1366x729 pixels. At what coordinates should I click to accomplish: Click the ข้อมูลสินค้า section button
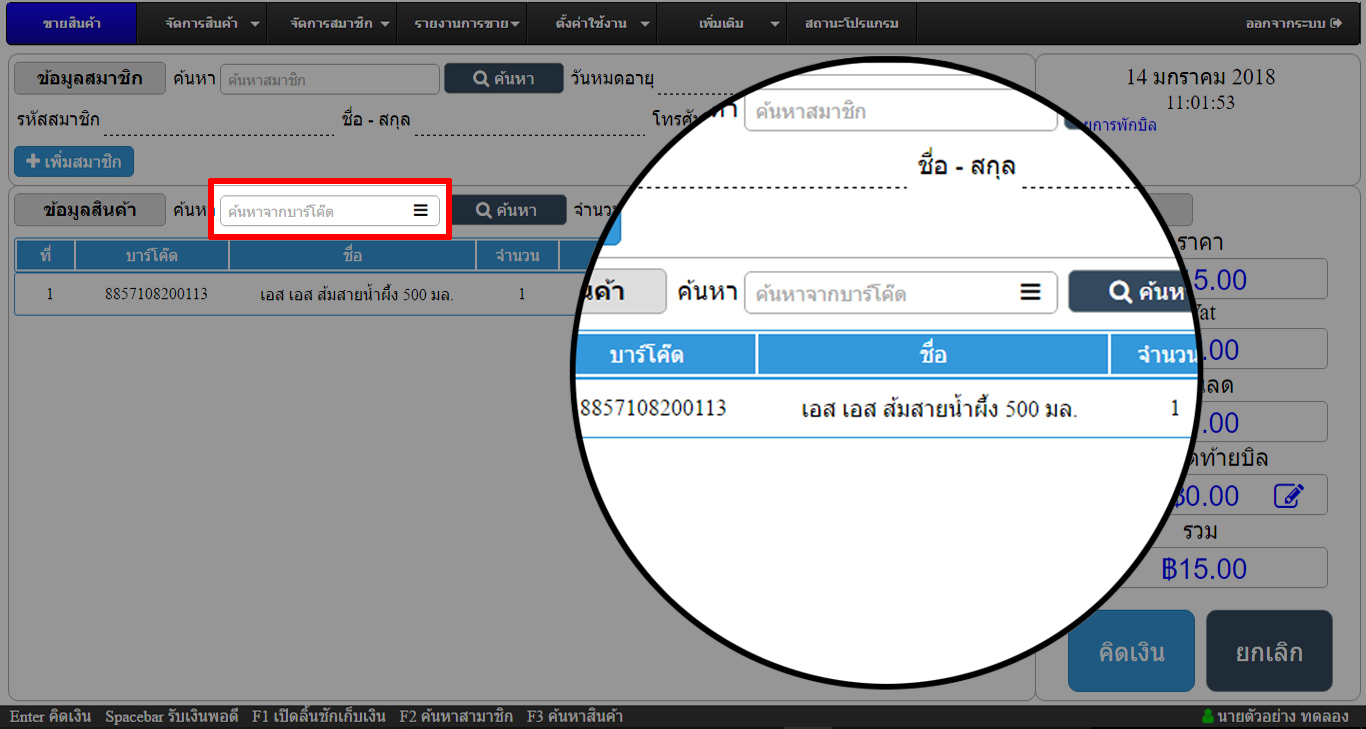tap(89, 210)
